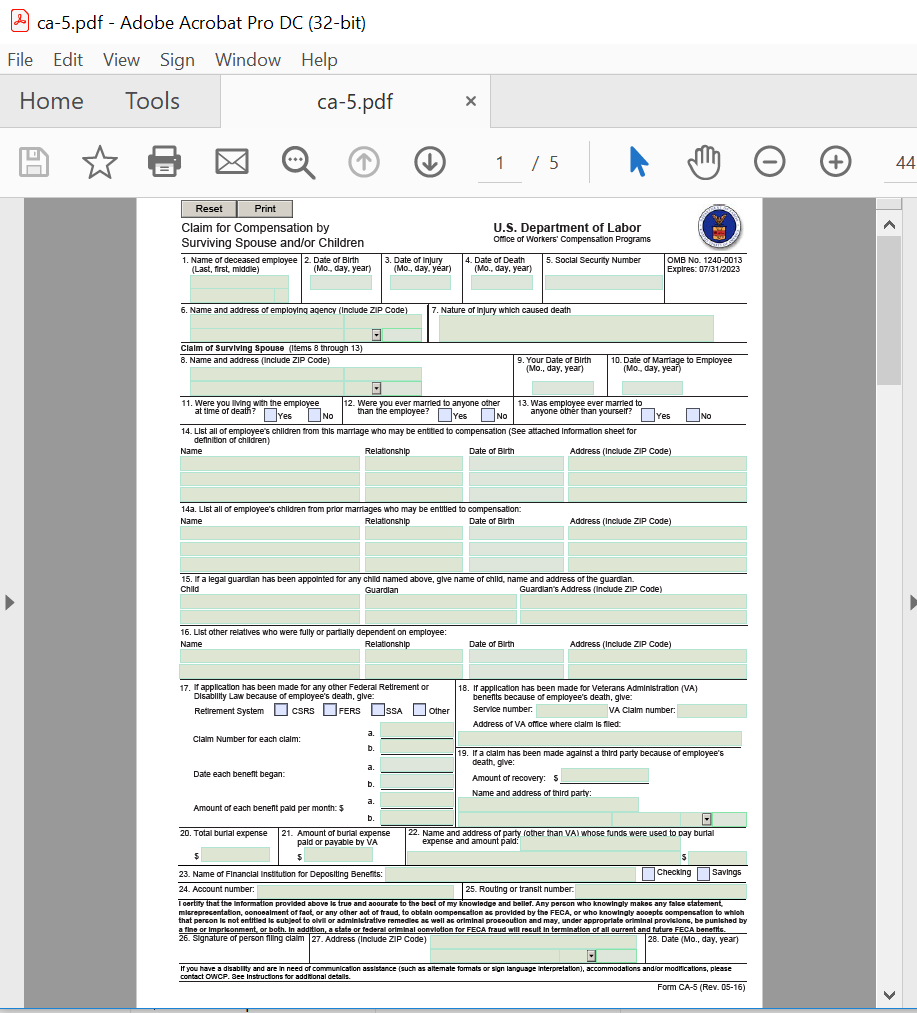Send file by email envelope icon

pyautogui.click(x=231, y=161)
